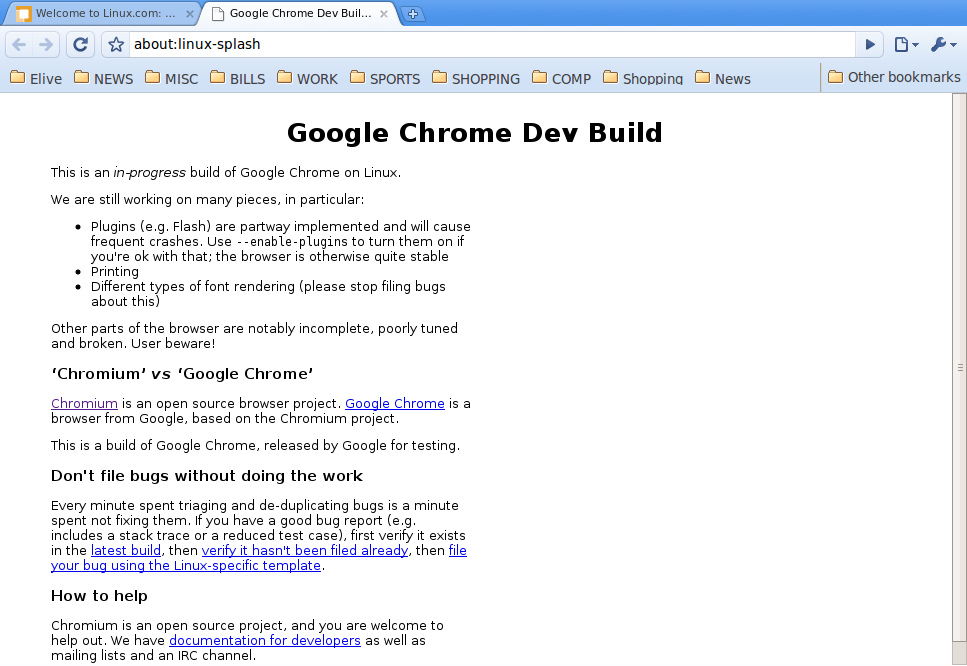Image resolution: width=967 pixels, height=666 pixels.
Task: Open the COMP bookmarks folder
Action: pos(561,78)
